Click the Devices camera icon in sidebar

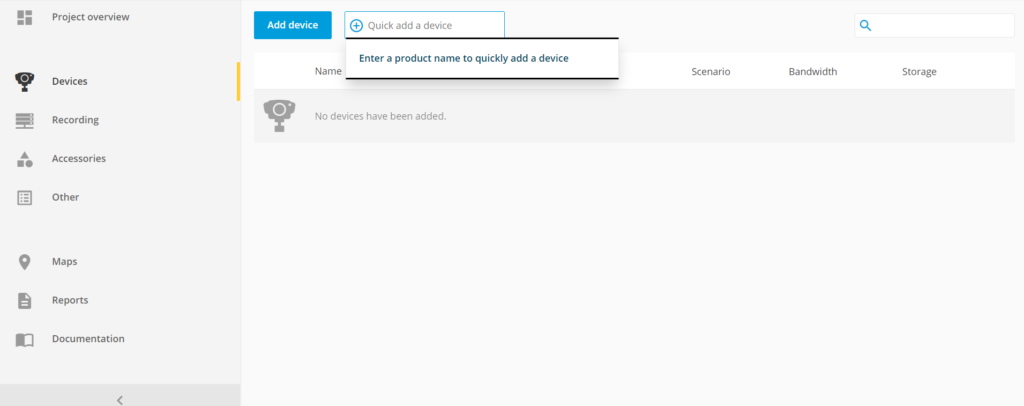pos(24,82)
